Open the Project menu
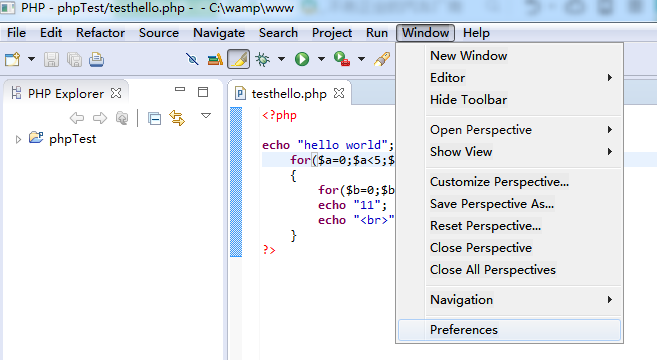 (x=332, y=33)
